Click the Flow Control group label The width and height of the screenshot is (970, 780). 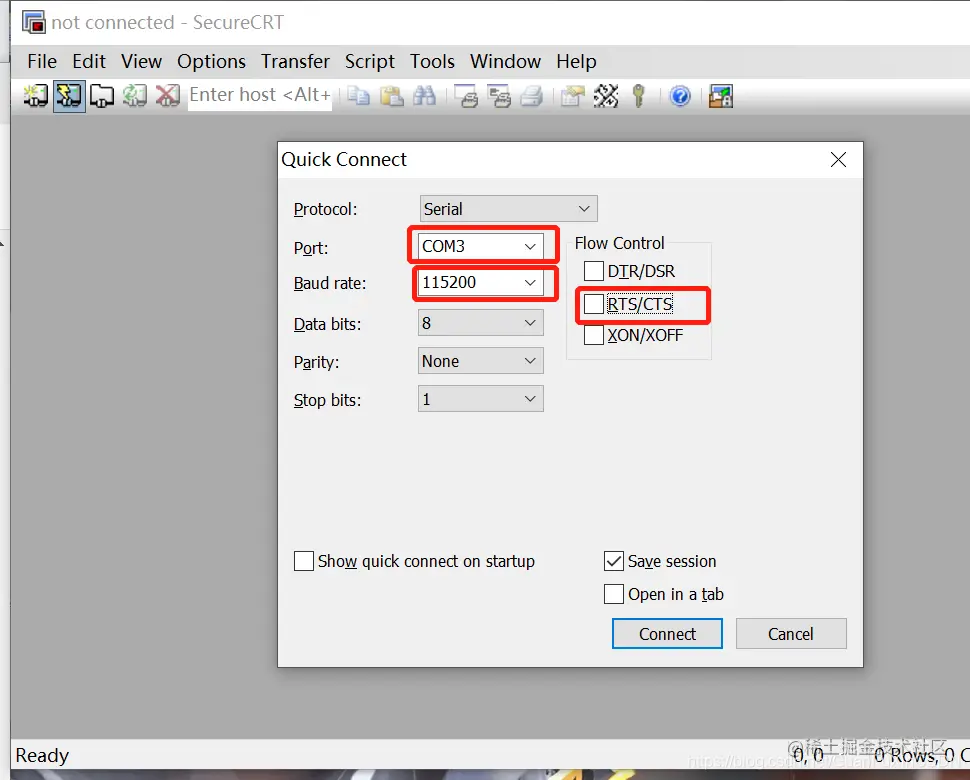point(619,243)
